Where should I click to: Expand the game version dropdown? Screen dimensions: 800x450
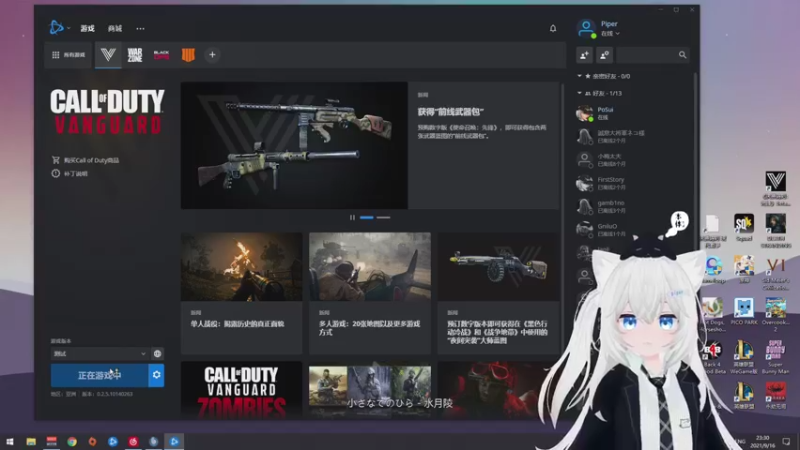[x=99, y=354]
